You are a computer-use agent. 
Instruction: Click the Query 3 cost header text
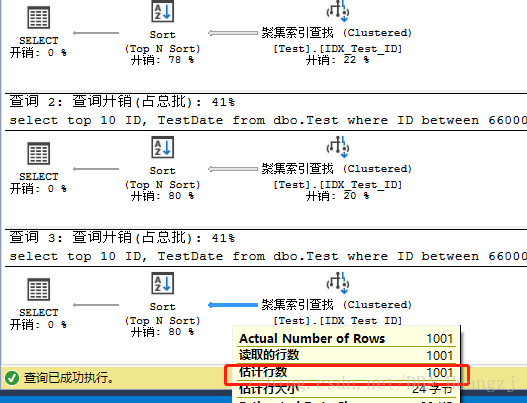tap(122, 237)
